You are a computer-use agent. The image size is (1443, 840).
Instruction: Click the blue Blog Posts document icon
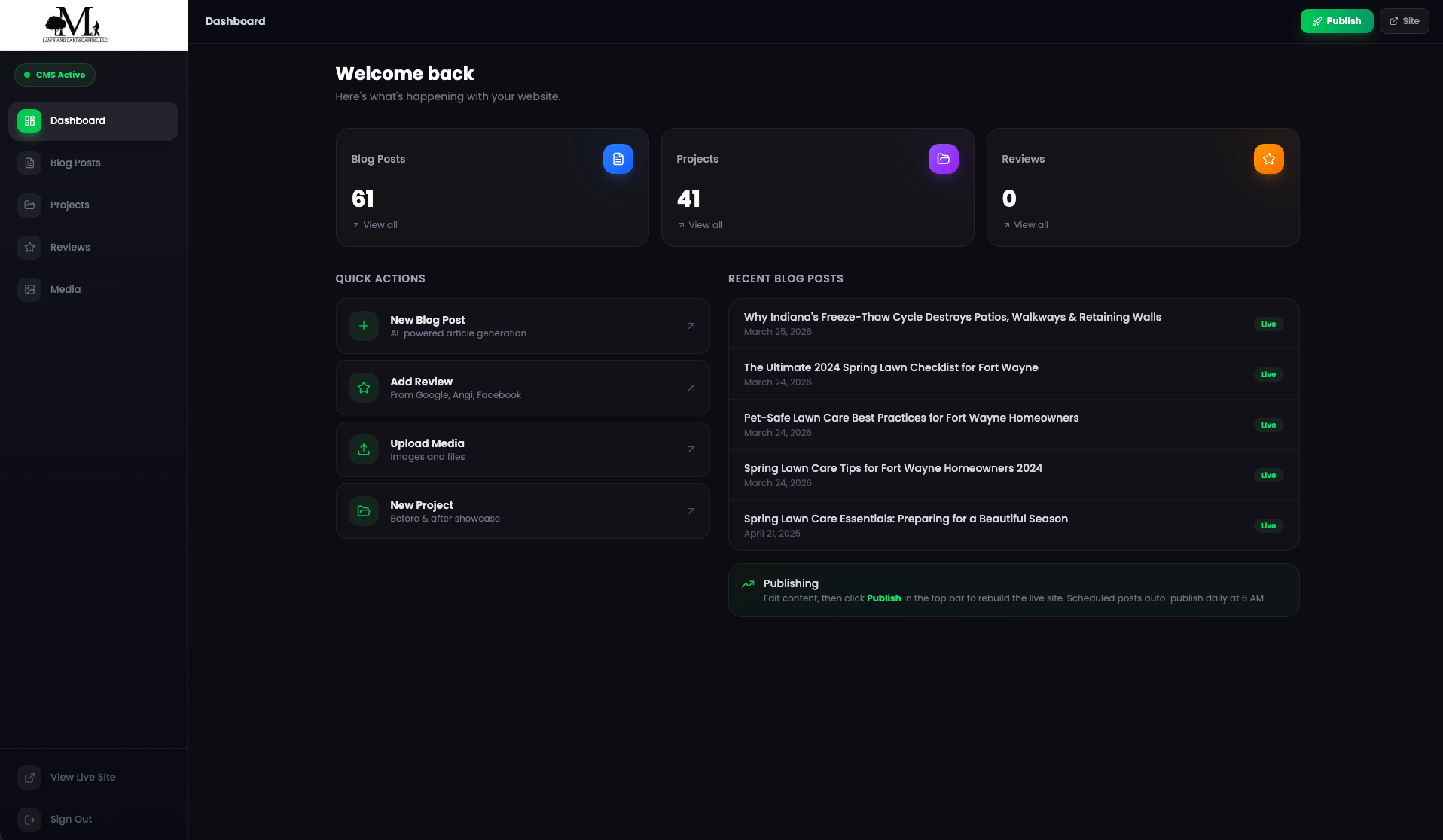point(618,159)
